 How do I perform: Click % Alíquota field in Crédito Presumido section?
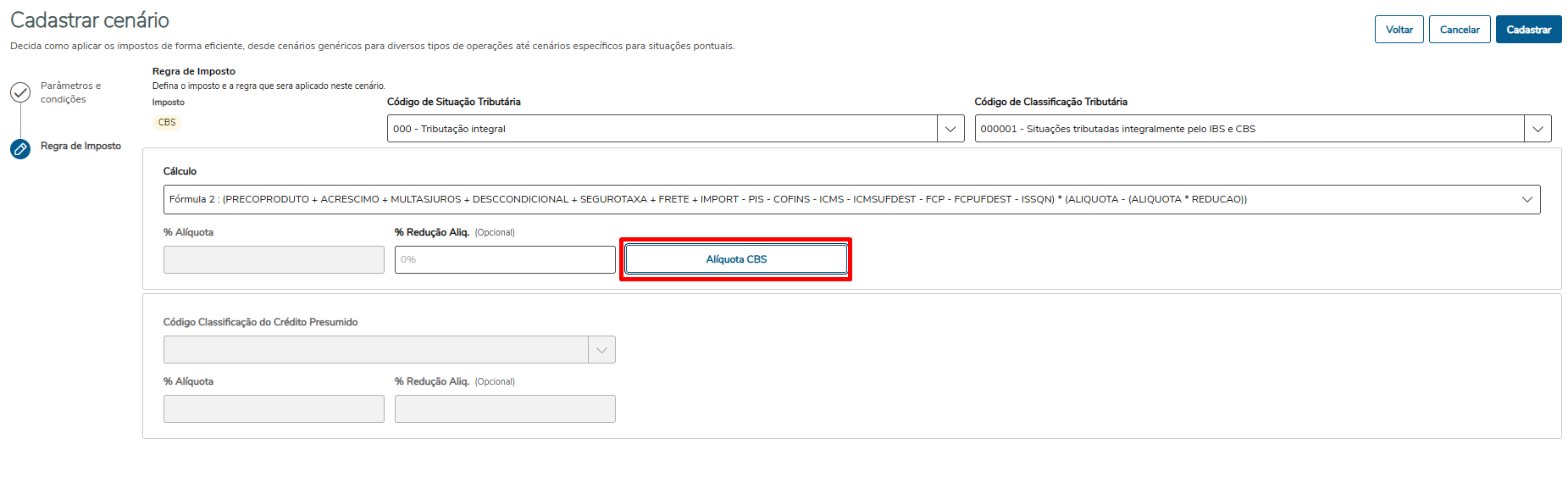(274, 408)
